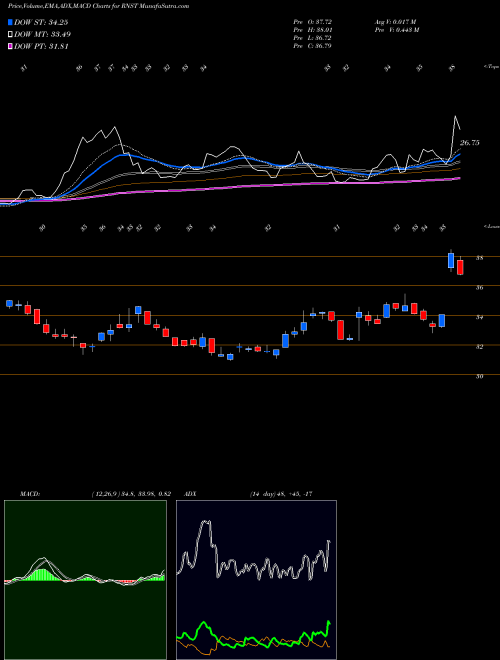Click the last red candlestick near 38

pos(460,267)
